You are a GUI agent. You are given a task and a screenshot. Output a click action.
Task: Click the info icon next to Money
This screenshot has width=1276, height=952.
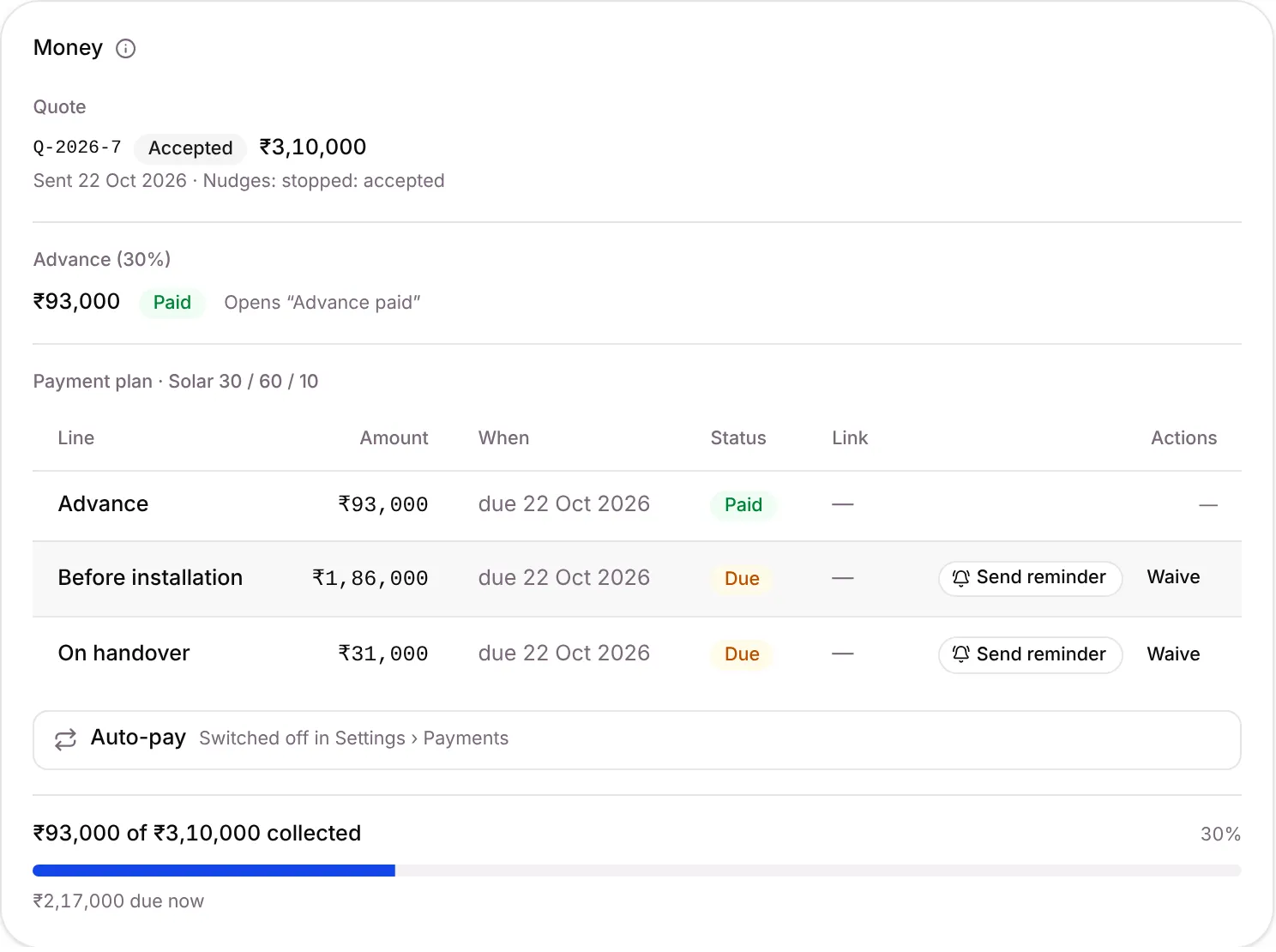click(x=125, y=49)
